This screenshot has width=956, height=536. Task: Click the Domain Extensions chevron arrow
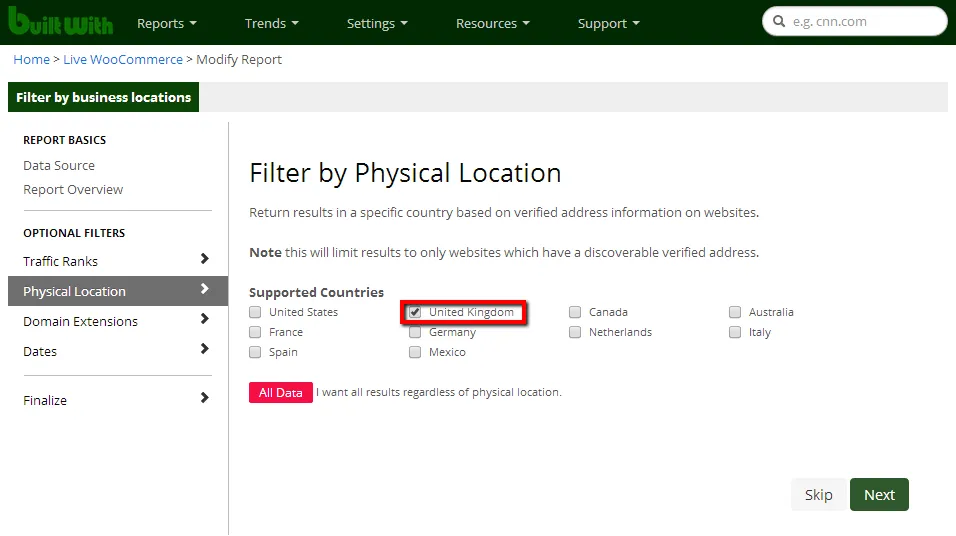point(204,320)
